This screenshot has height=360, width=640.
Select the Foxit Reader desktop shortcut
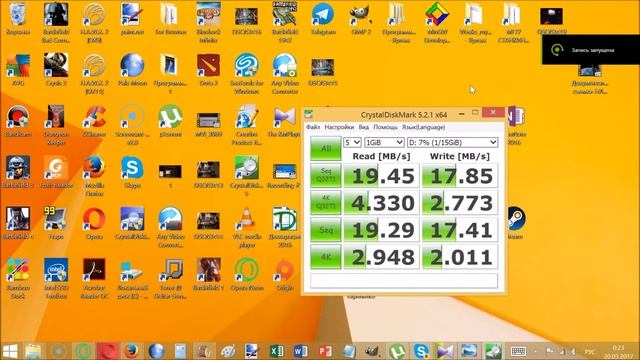pos(56,171)
